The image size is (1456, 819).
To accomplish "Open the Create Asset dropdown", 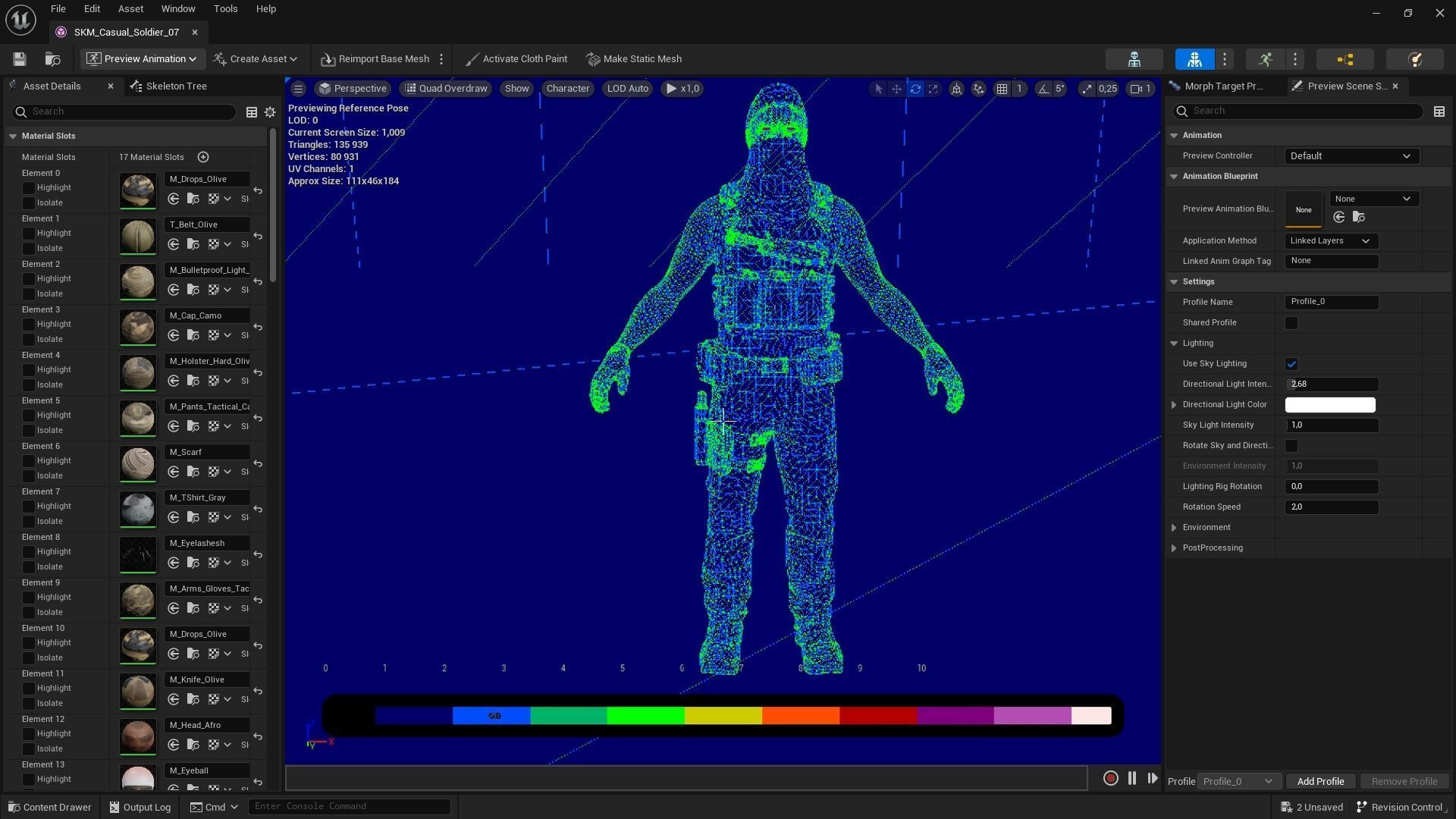I will 255,59.
